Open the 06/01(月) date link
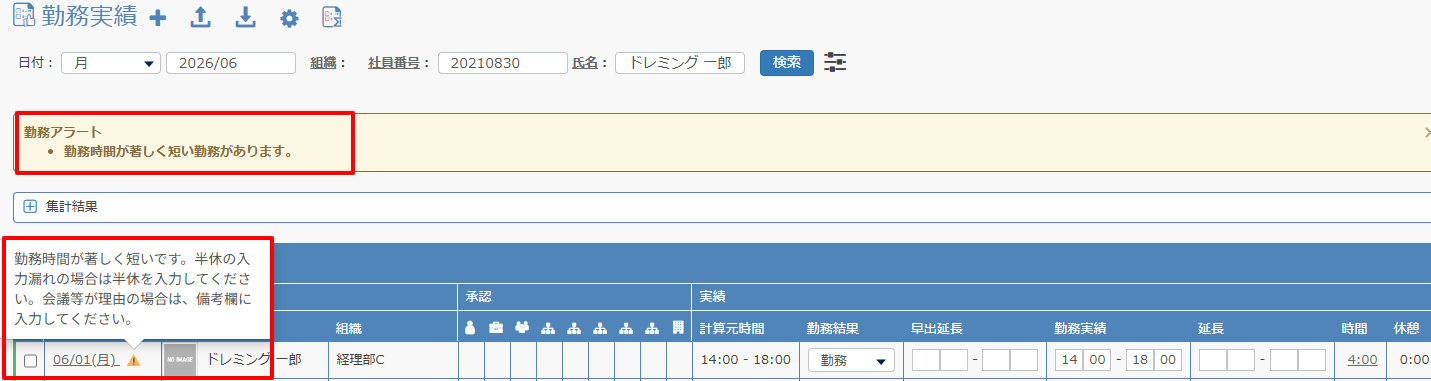The height and width of the screenshot is (381, 1431). click(x=87, y=361)
